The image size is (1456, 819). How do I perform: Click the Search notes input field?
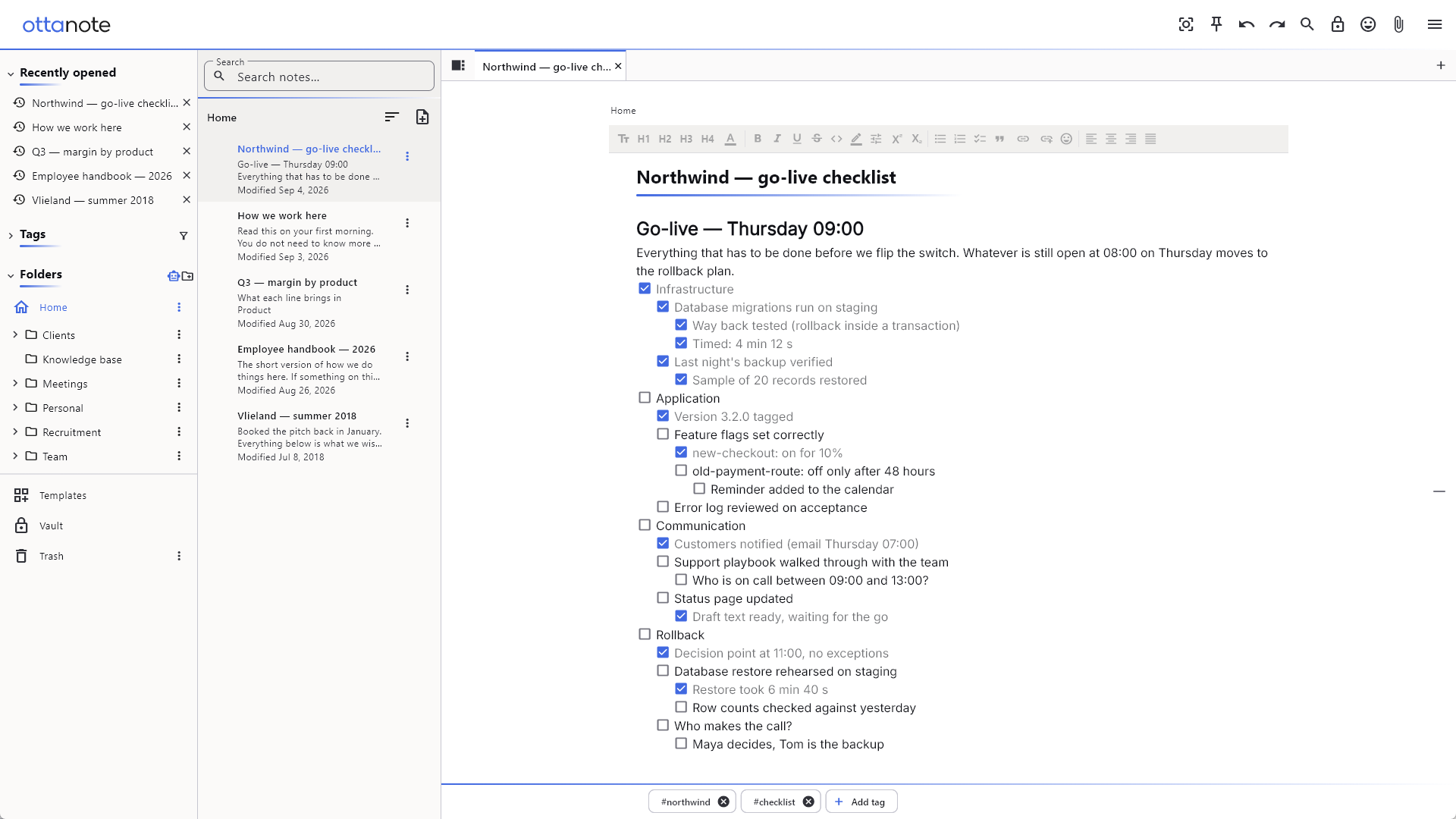(319, 77)
